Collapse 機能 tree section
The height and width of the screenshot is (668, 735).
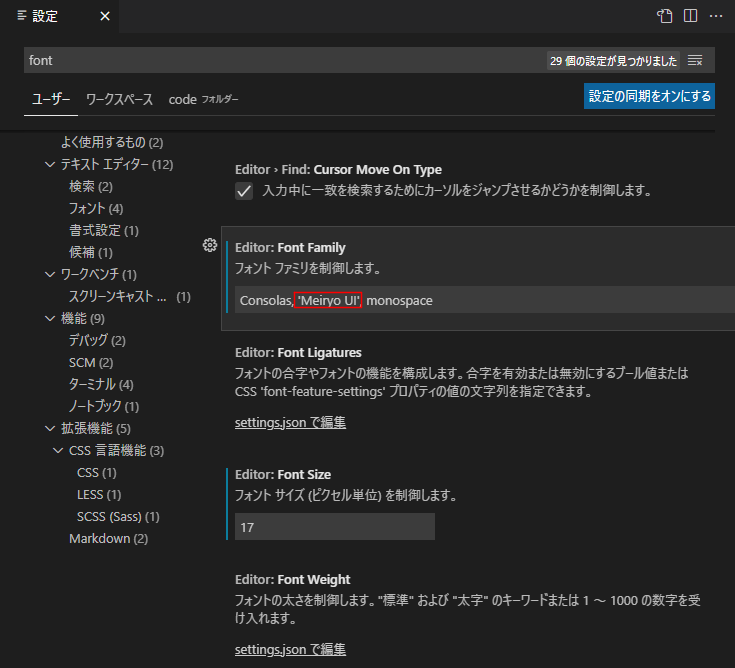(x=50, y=318)
